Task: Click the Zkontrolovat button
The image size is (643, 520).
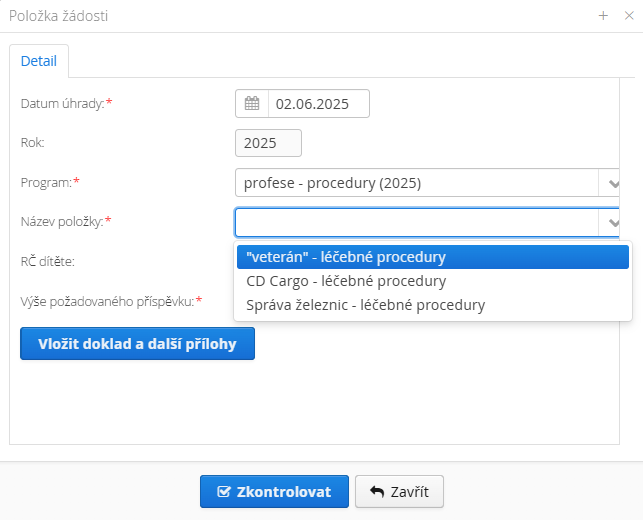Action: pos(274,491)
